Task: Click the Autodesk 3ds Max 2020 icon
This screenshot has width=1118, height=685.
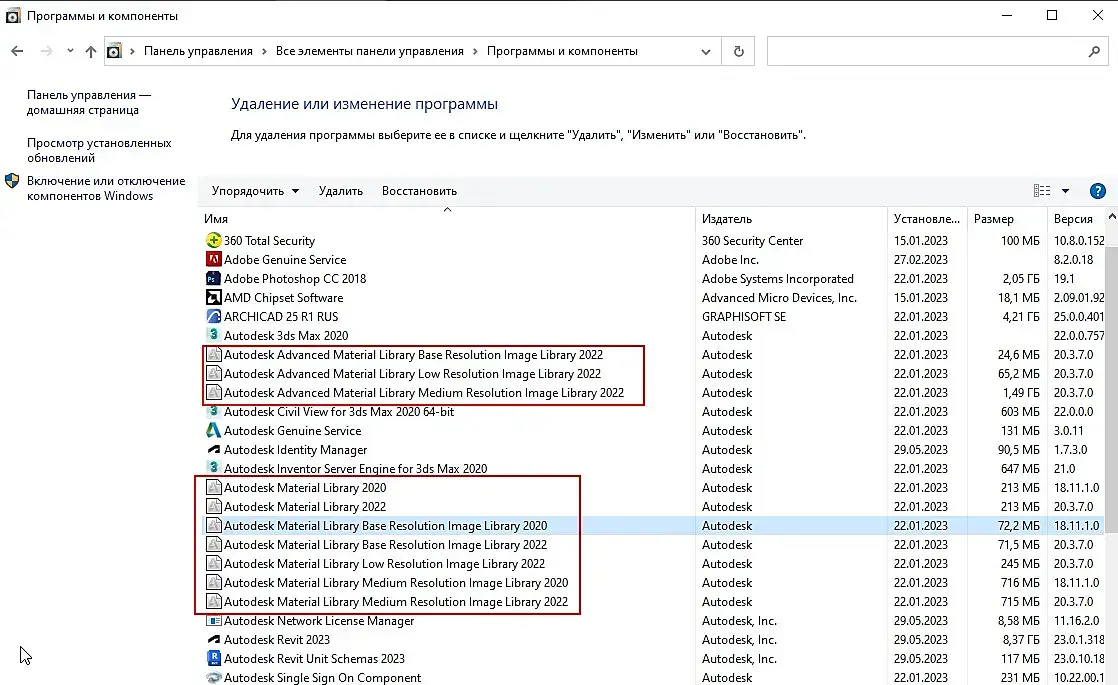Action: [x=213, y=335]
